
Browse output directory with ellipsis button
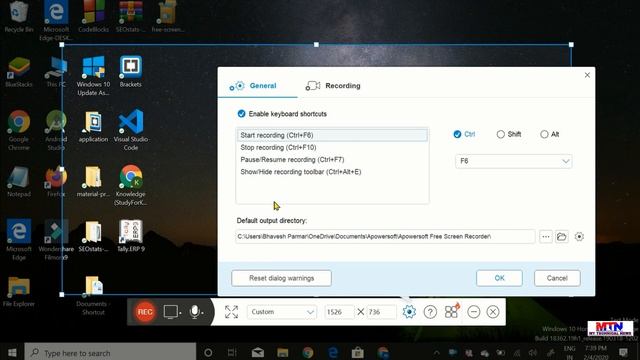point(546,236)
